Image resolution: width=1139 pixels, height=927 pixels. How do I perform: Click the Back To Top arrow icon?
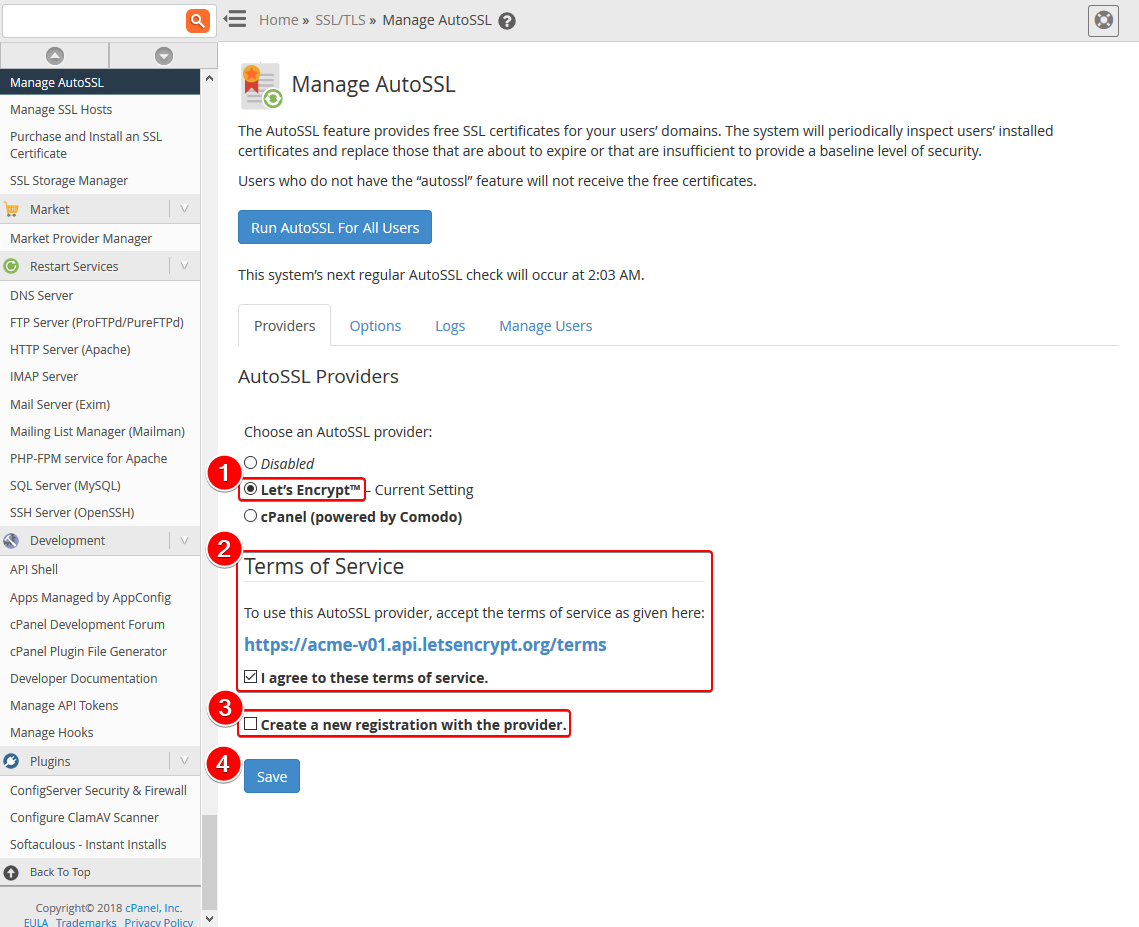12,873
